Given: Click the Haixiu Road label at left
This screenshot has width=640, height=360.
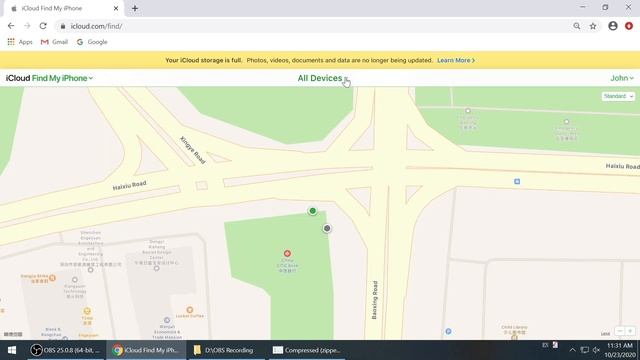Looking at the screenshot, I should click(129, 185).
